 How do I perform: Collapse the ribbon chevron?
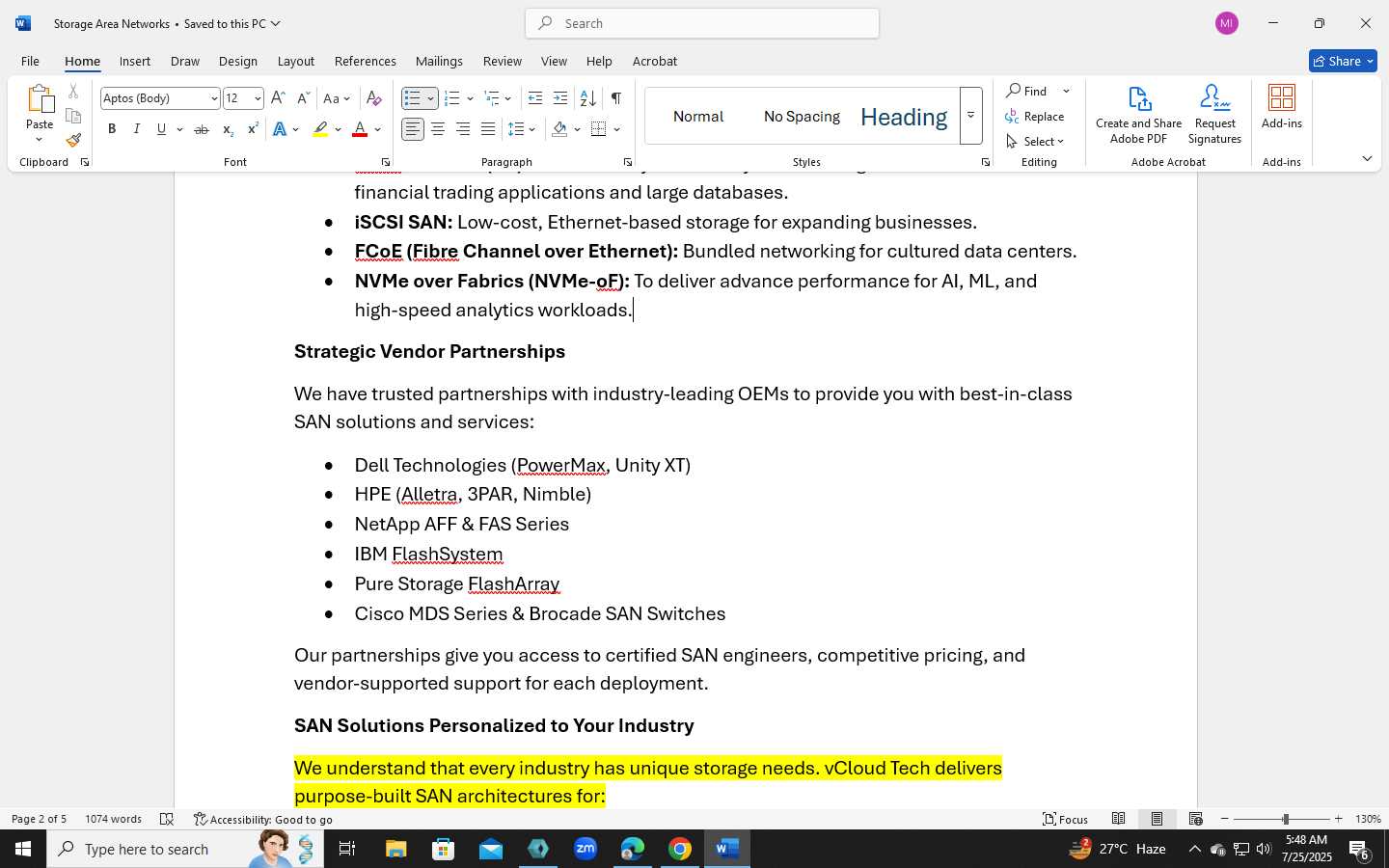1367,159
